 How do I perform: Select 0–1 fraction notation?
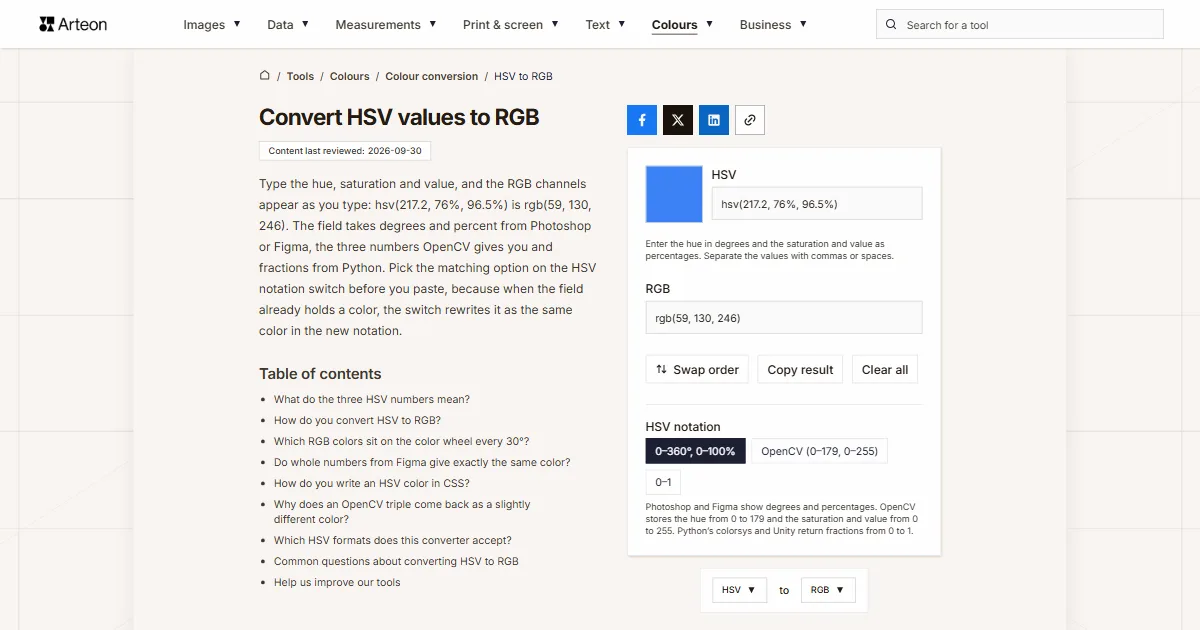click(x=663, y=482)
